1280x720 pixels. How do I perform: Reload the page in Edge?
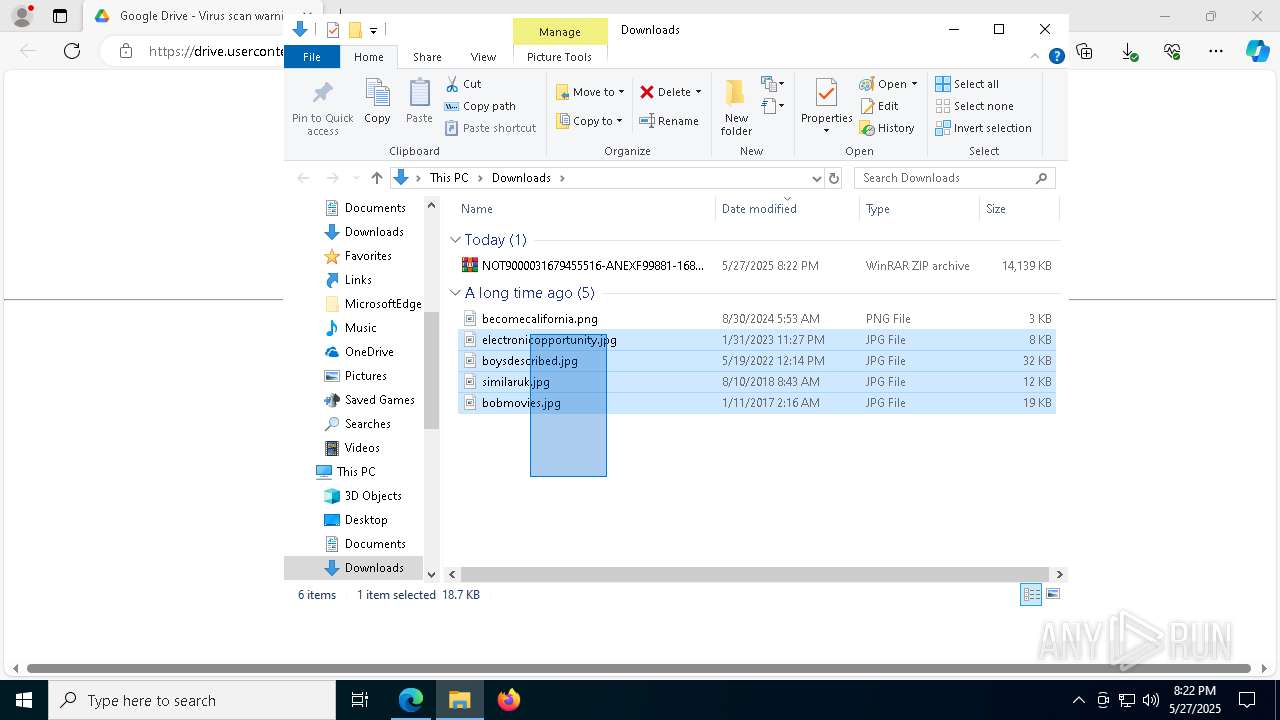pos(72,51)
